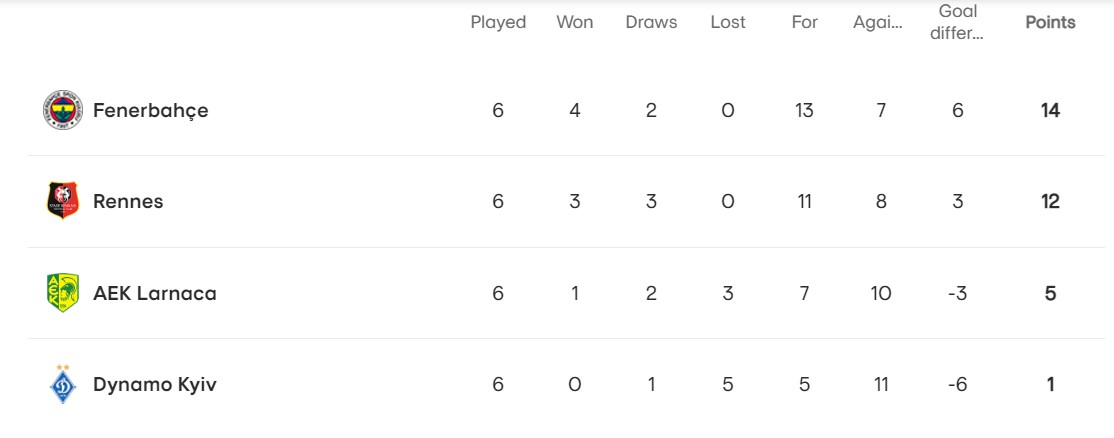The height and width of the screenshot is (438, 1114).
Task: Select the Draws column header
Action: 651,23
